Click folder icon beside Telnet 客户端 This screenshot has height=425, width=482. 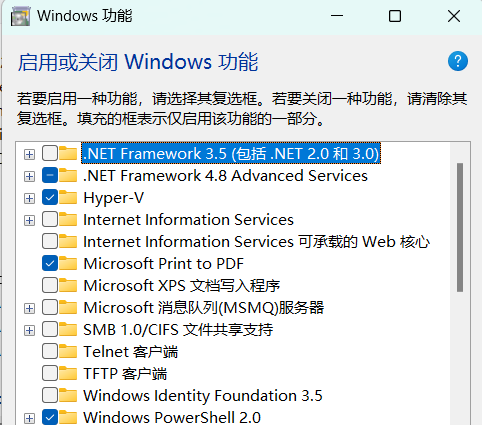pos(68,351)
